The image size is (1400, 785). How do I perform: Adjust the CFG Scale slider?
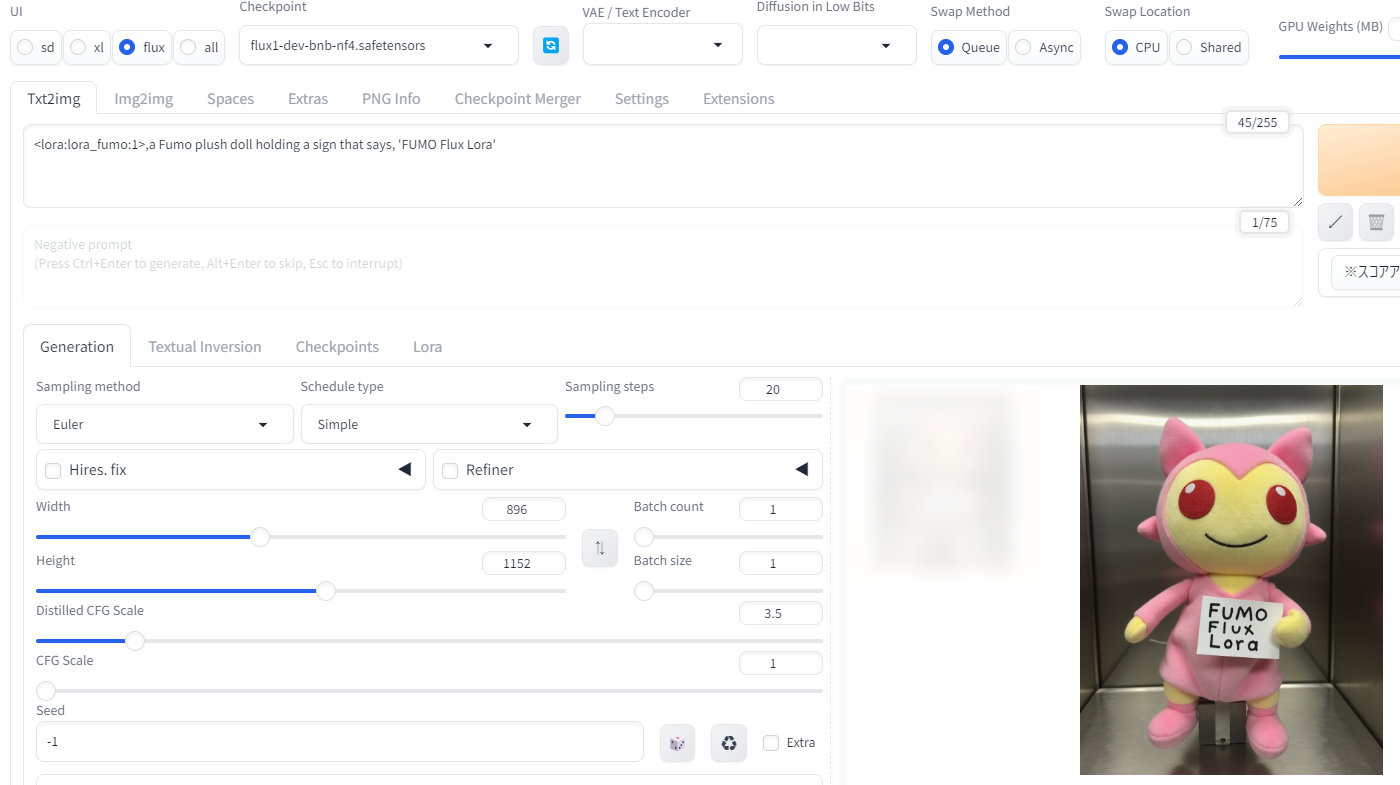(x=429, y=691)
